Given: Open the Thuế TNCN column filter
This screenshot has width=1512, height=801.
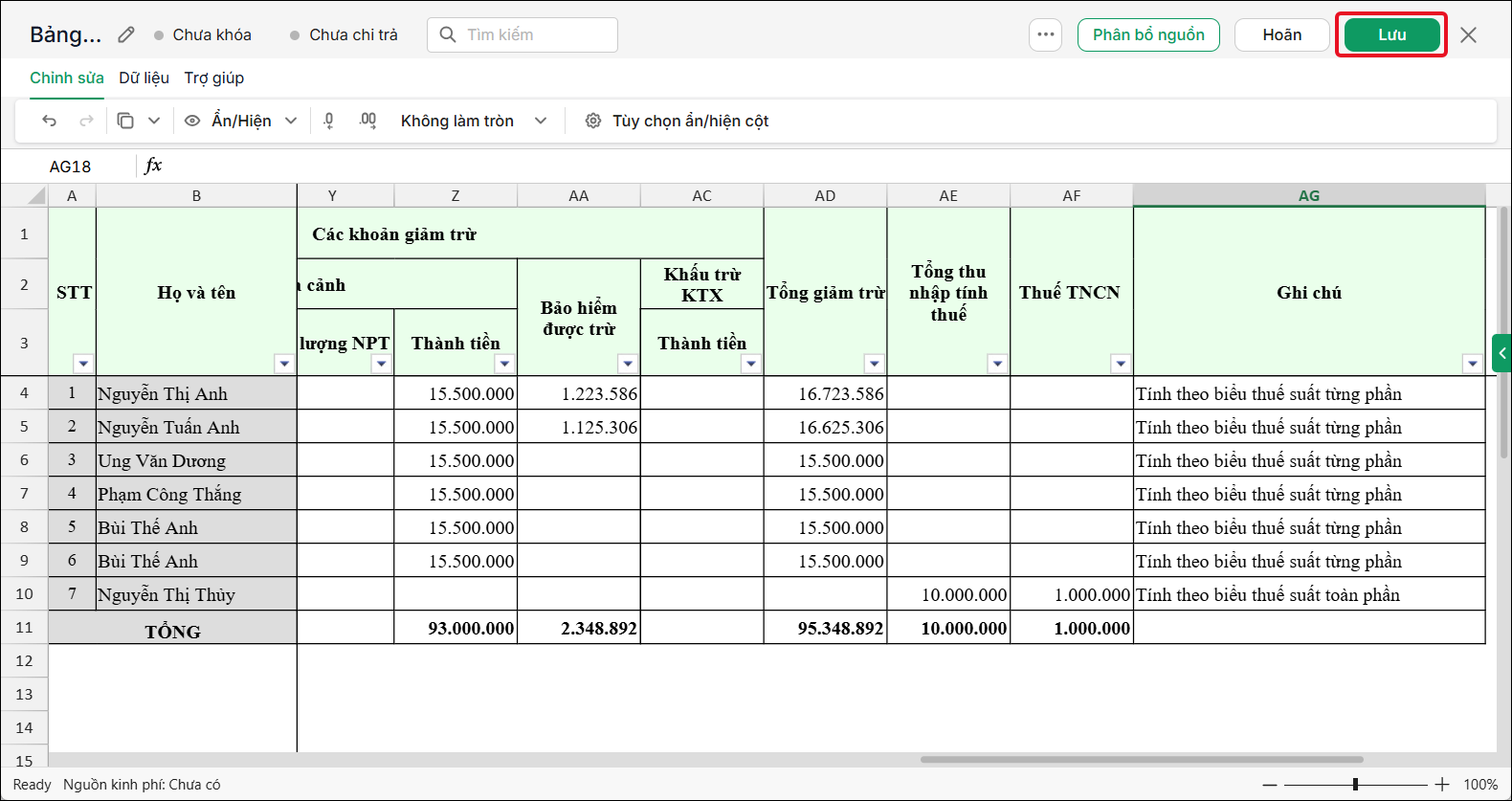Looking at the screenshot, I should click(x=1121, y=364).
